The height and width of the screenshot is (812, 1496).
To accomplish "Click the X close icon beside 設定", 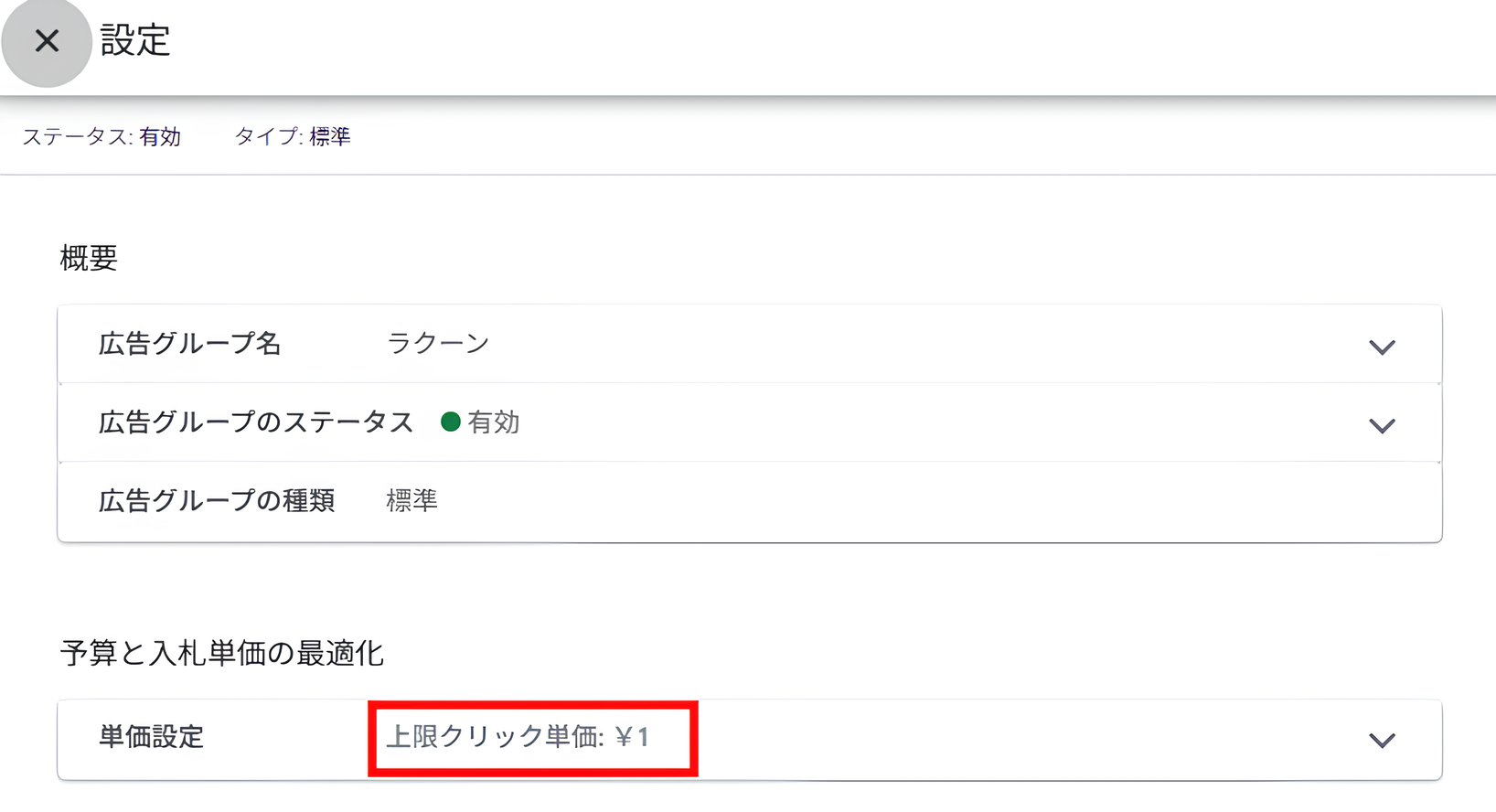I will (47, 42).
